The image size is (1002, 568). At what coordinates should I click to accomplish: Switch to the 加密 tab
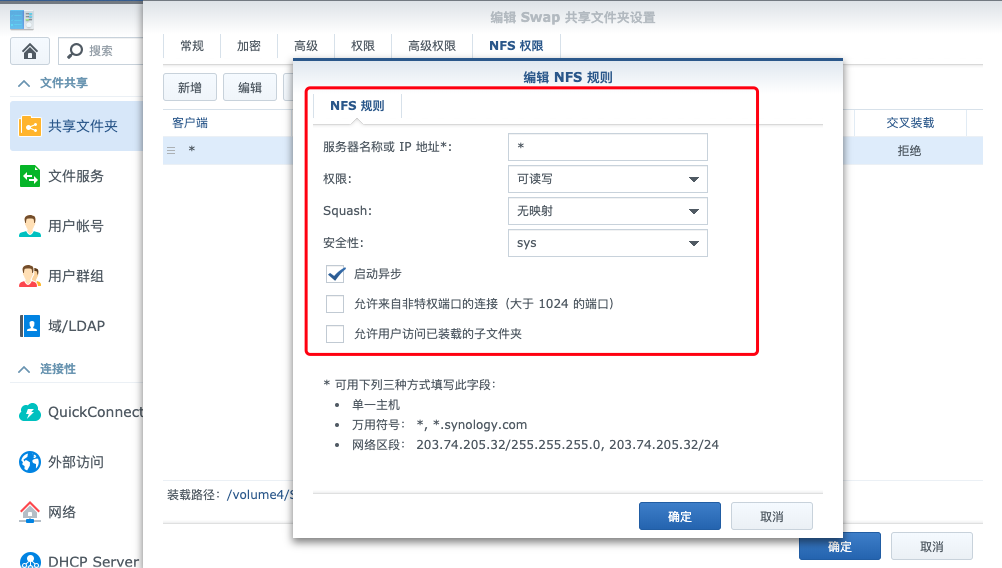click(x=249, y=46)
